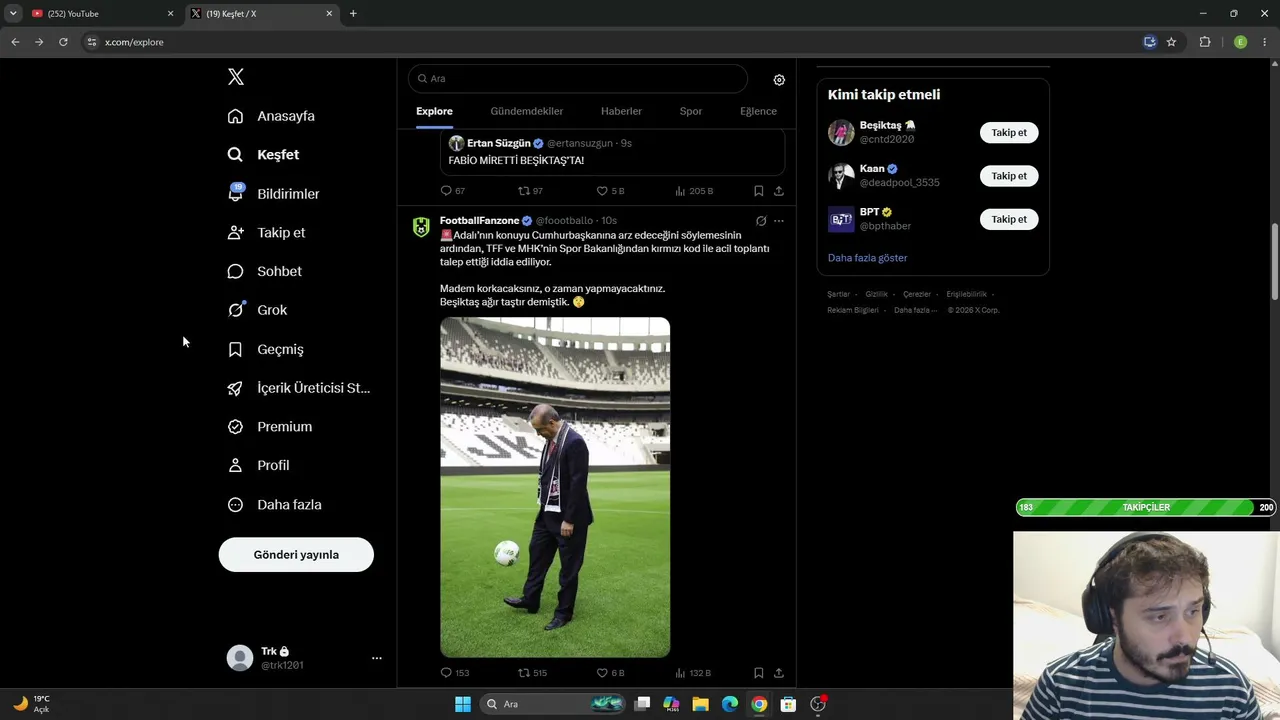Click Şartlar footer link

838,295
